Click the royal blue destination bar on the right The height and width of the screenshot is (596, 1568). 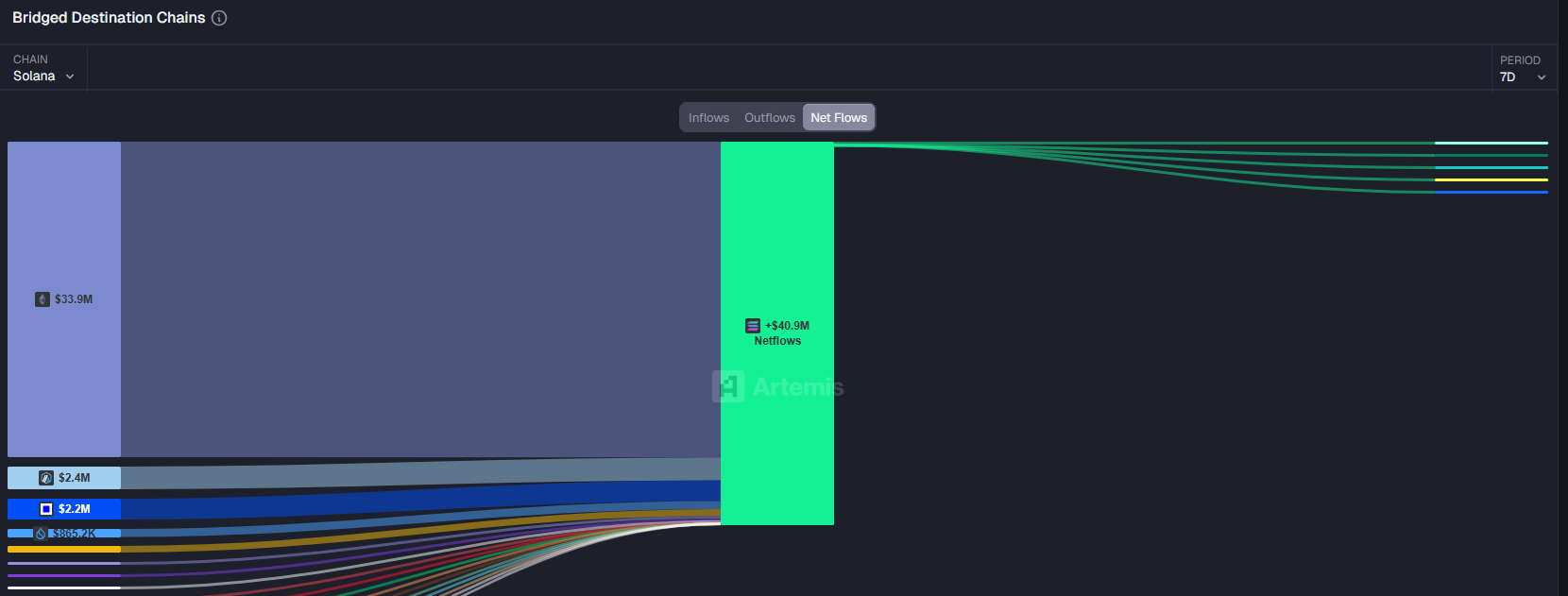tap(1491, 192)
